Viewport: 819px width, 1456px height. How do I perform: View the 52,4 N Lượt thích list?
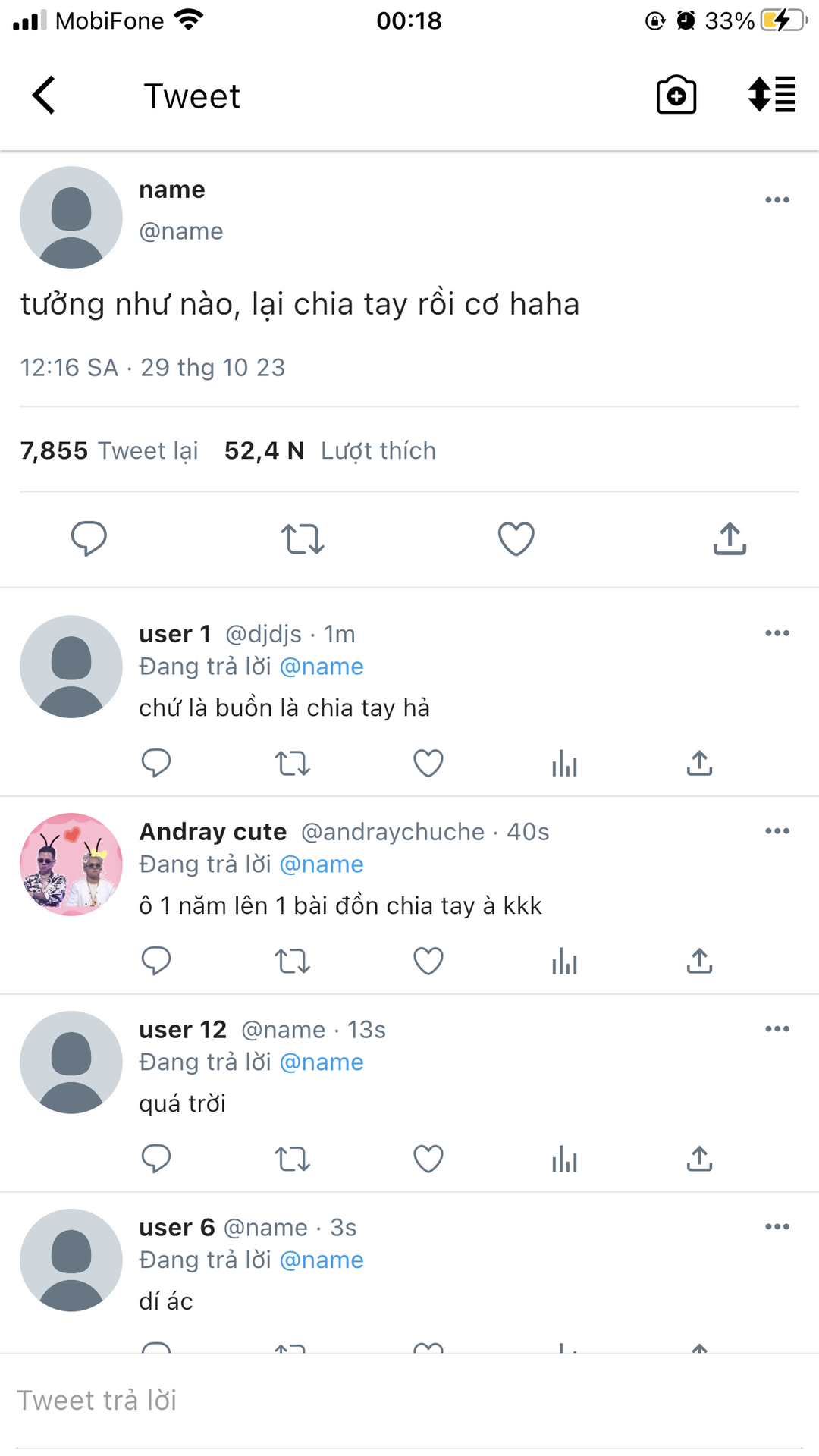pyautogui.click(x=330, y=450)
